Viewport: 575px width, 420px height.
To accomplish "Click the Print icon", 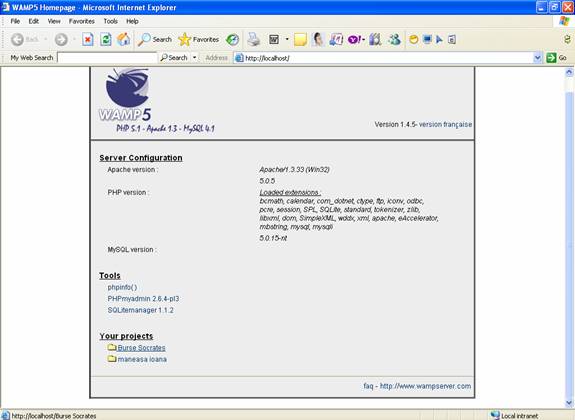I will tap(253, 39).
